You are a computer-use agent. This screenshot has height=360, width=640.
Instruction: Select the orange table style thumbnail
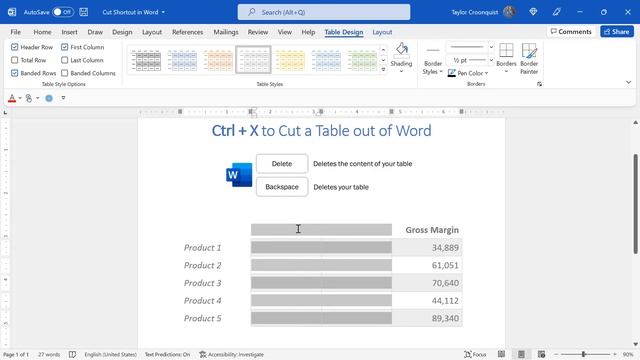[218, 60]
